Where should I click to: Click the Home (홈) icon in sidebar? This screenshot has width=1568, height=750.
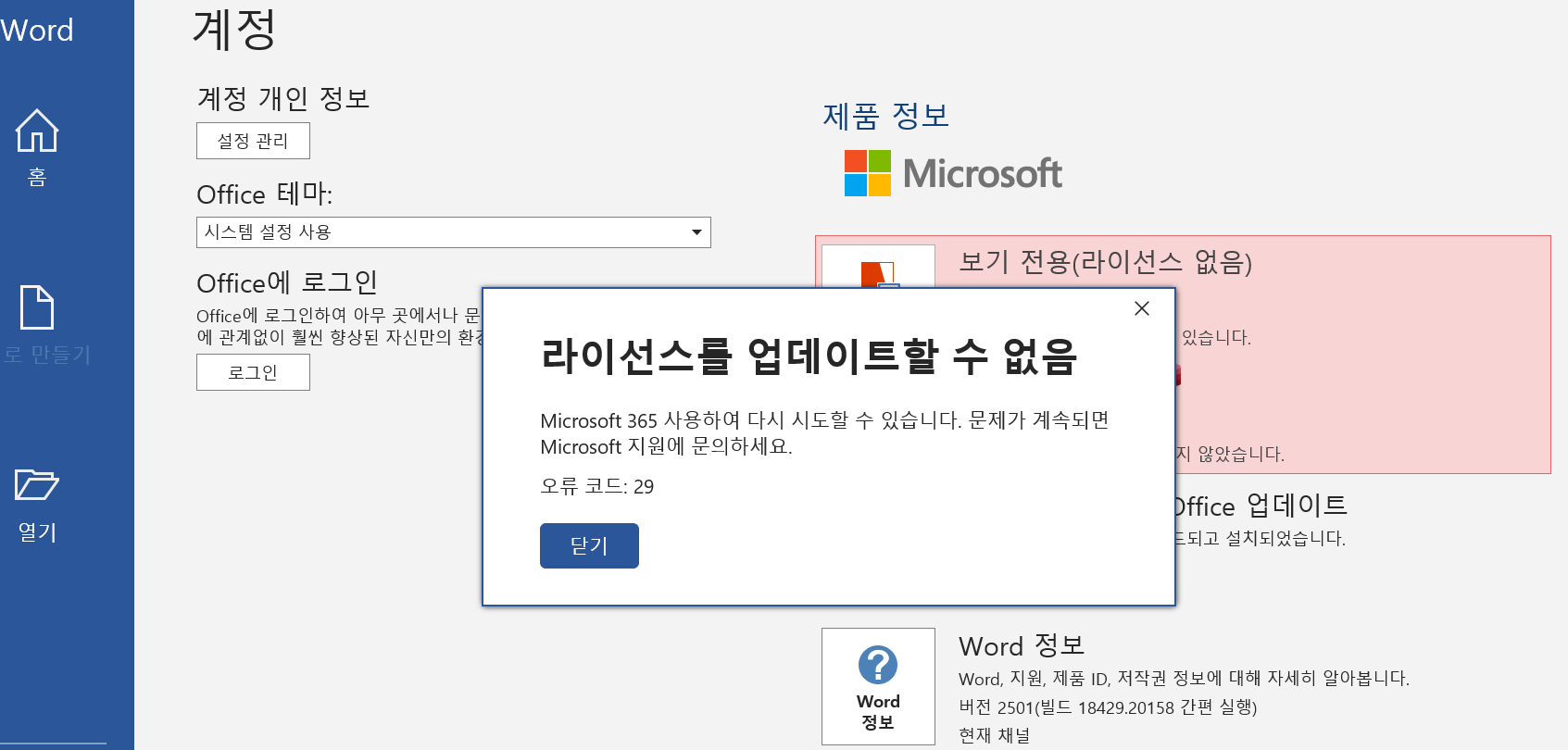[x=37, y=131]
